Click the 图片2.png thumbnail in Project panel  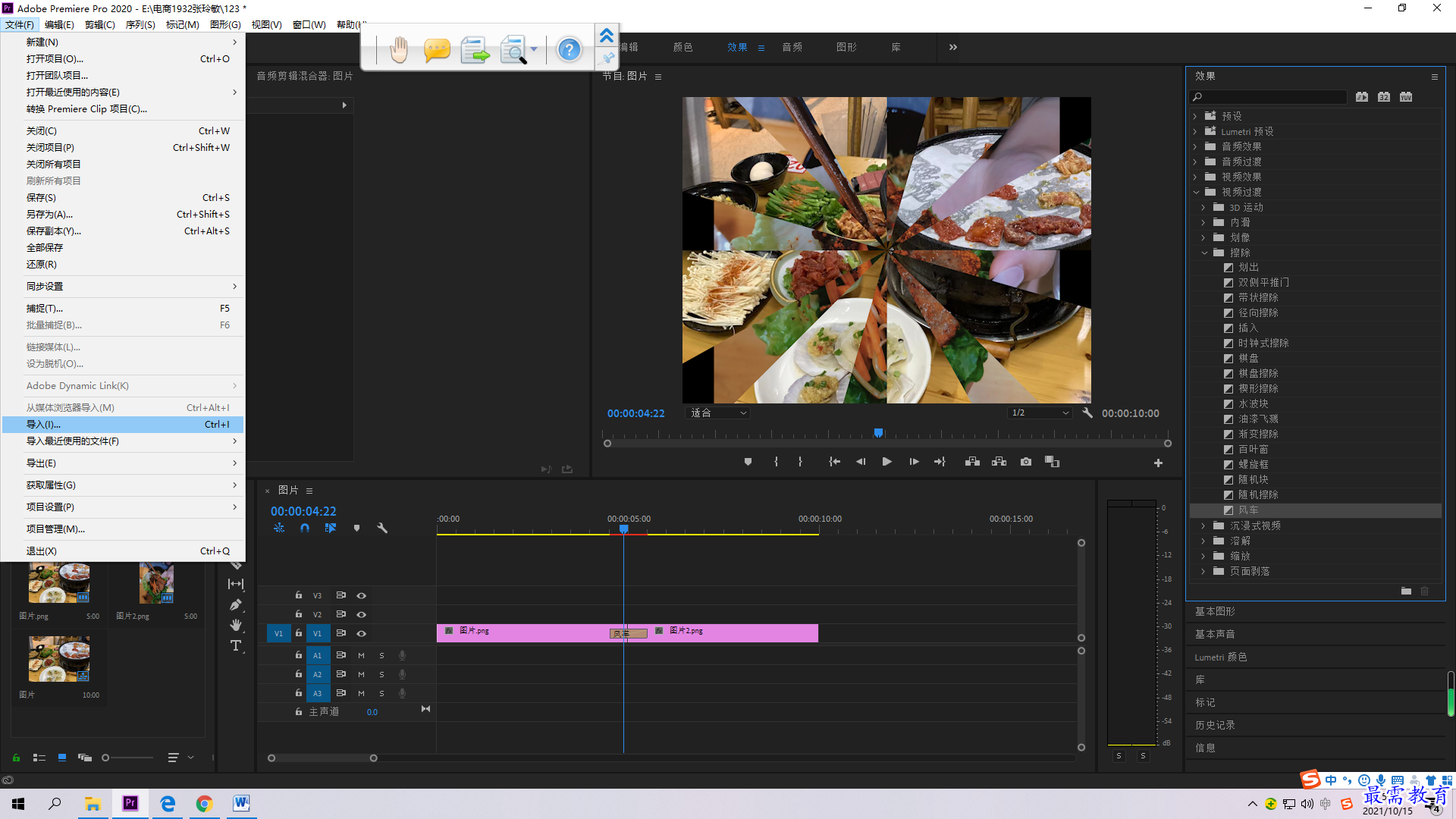click(x=156, y=582)
